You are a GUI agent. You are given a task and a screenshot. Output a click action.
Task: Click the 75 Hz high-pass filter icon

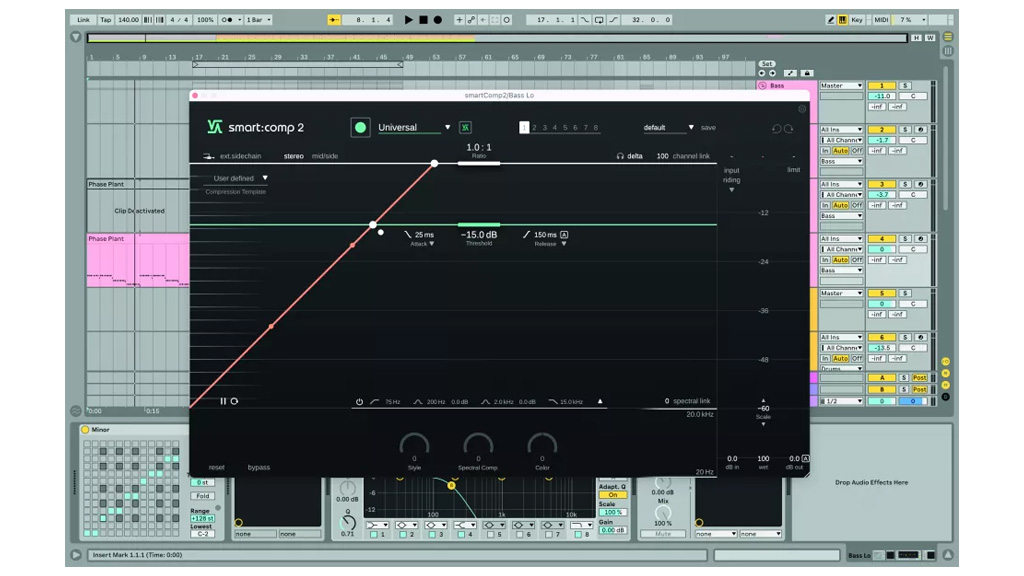click(375, 402)
